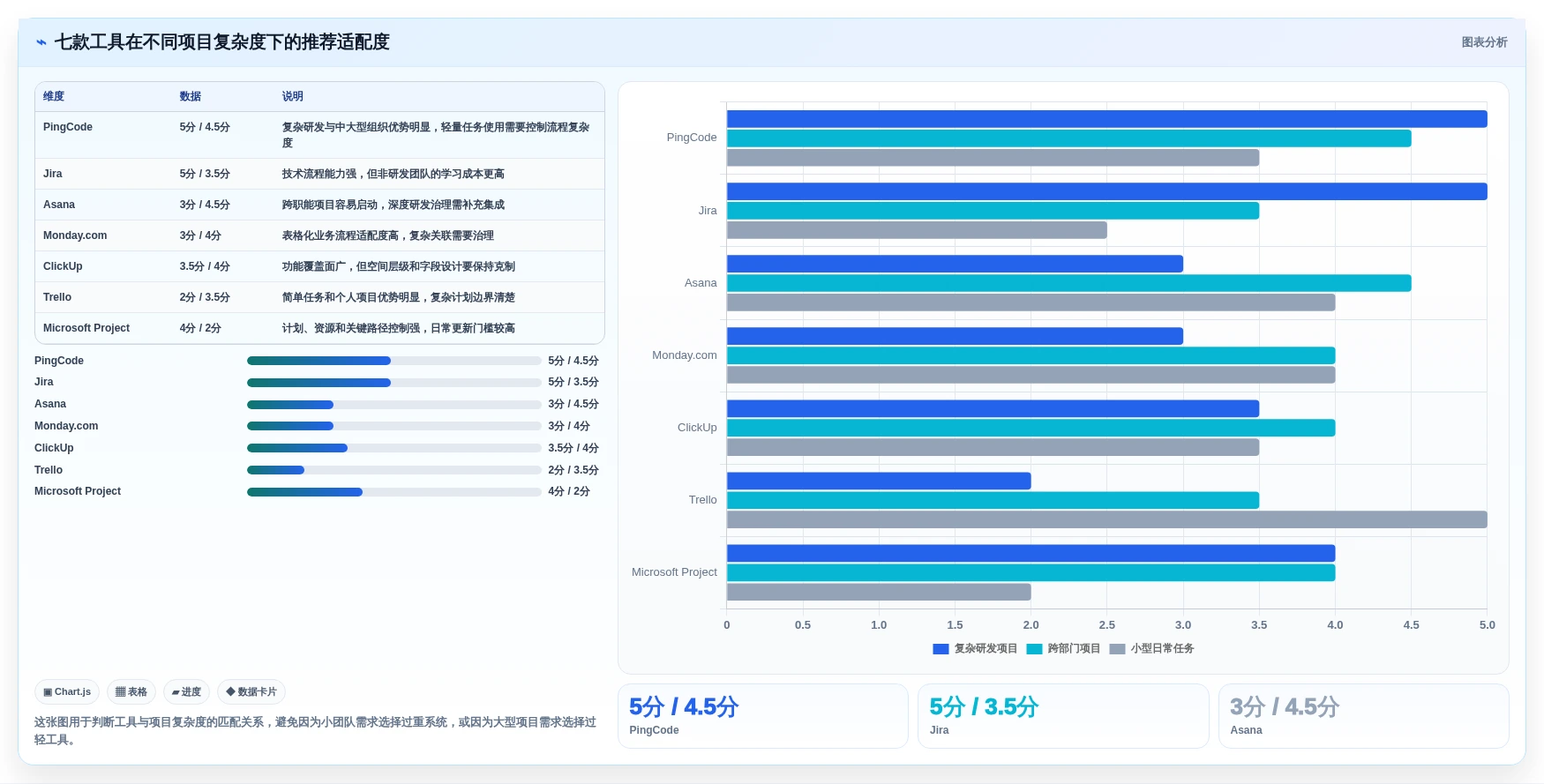Click description 简单任务和个人项目优势明显，复杂计划边界清楚
Viewport: 1544px width, 784px height.
[399, 297]
